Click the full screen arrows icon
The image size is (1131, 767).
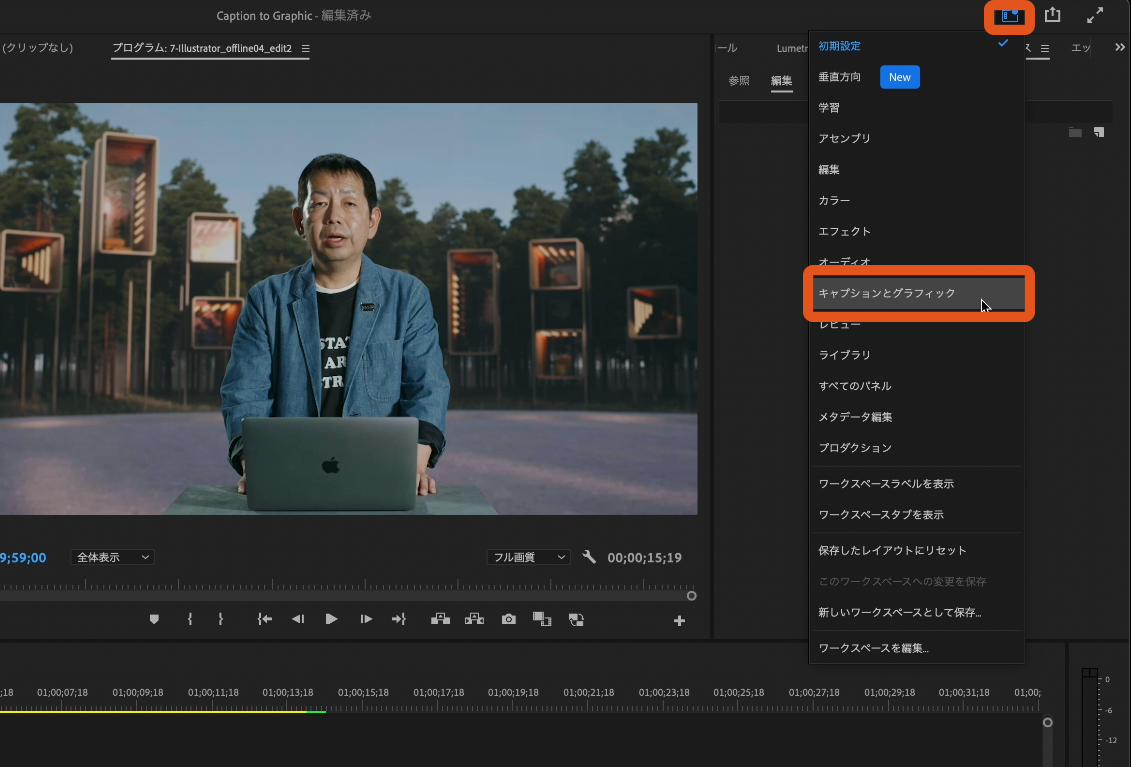(1095, 15)
